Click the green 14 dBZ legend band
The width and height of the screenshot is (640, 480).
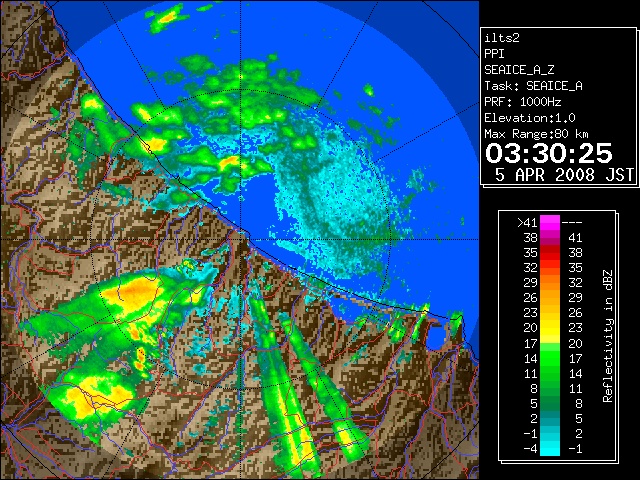pos(550,358)
